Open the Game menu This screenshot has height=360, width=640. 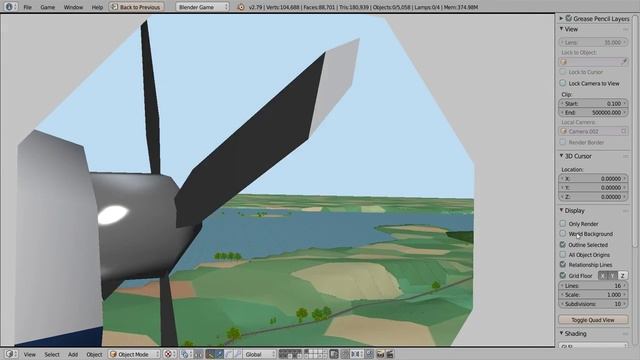click(x=47, y=7)
